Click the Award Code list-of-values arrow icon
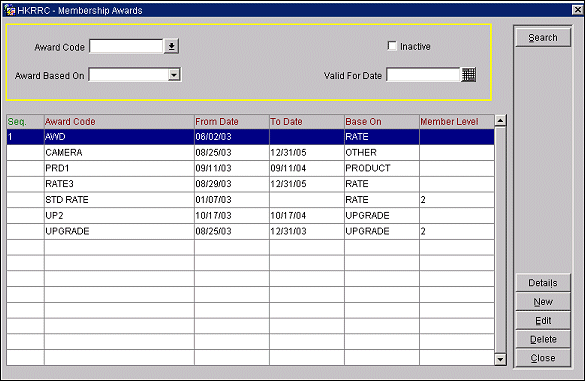 point(171,47)
